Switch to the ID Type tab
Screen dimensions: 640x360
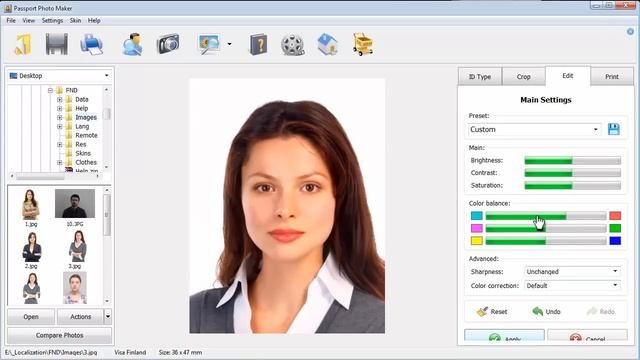tap(480, 76)
